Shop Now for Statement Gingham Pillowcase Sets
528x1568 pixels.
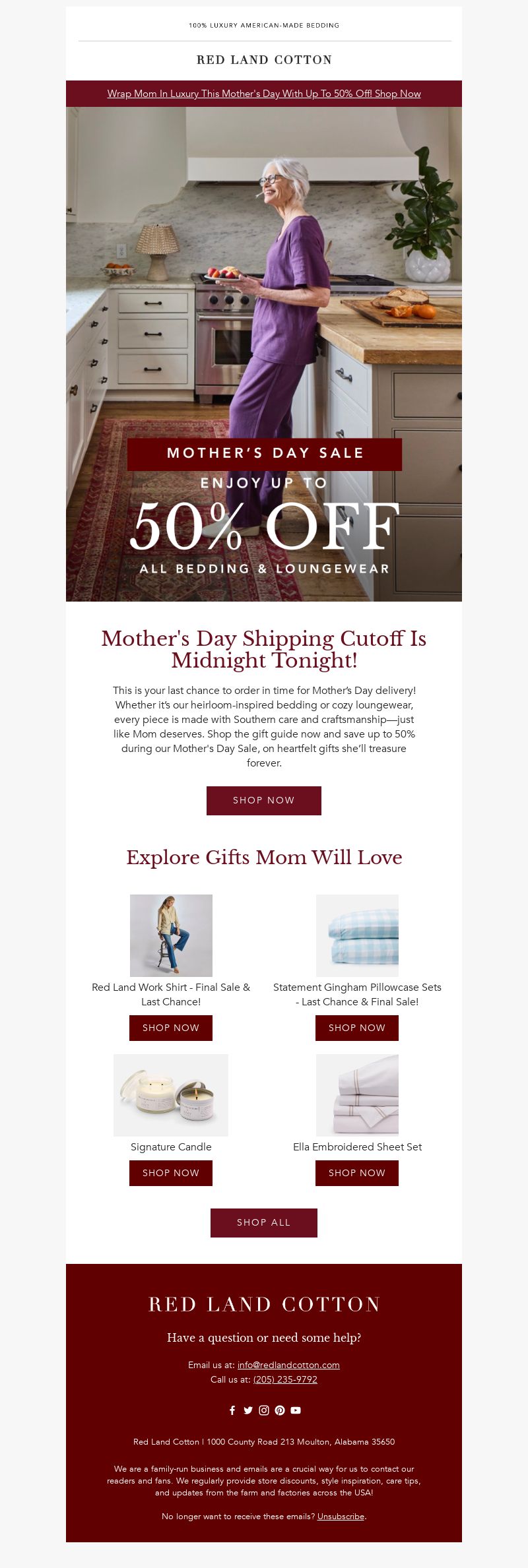(x=357, y=1028)
